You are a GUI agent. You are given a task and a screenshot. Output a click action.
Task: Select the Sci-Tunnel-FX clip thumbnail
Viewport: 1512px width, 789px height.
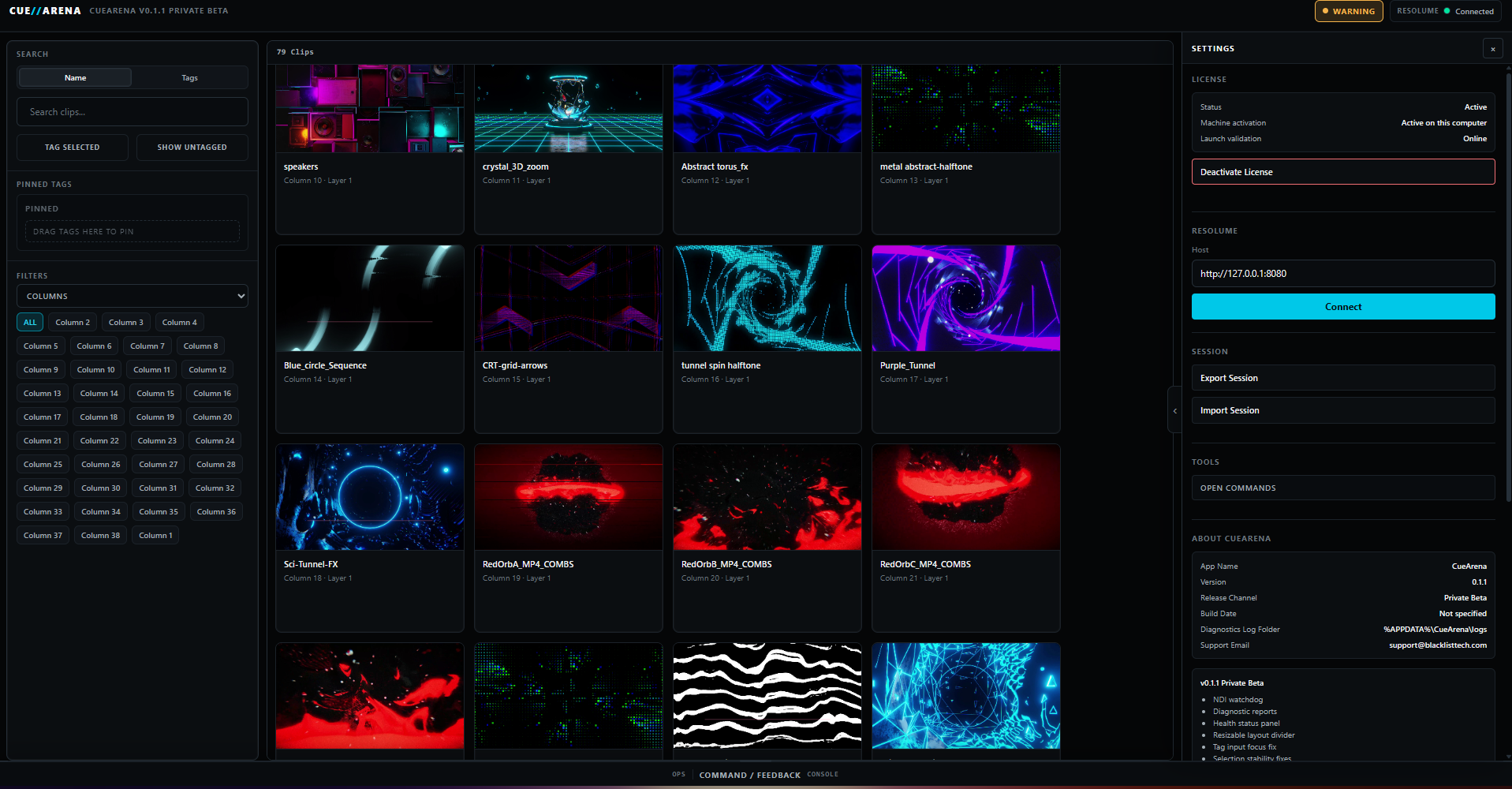pyautogui.click(x=370, y=497)
